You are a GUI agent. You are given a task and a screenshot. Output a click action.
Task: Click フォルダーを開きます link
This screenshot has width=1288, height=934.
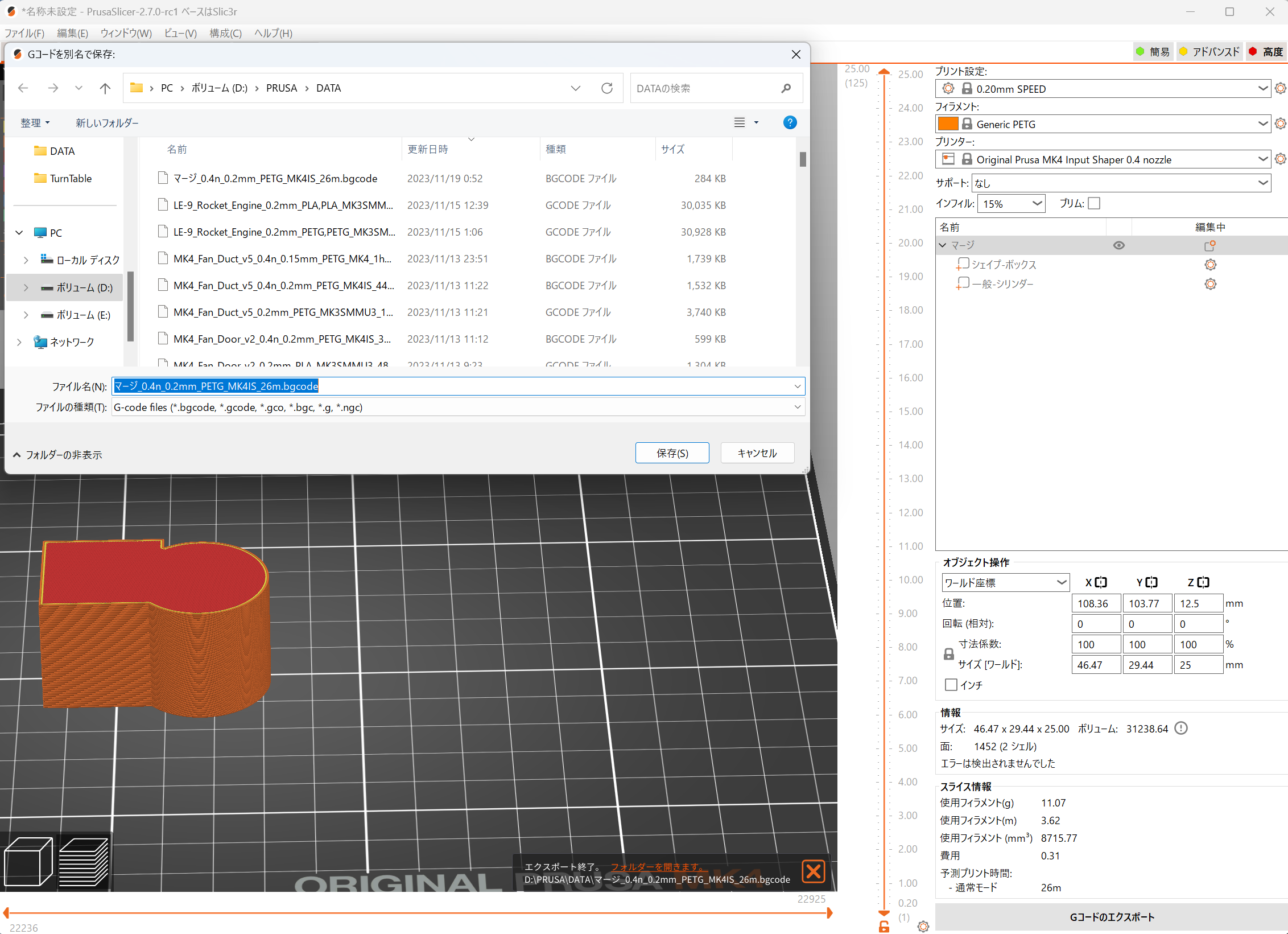tap(658, 867)
